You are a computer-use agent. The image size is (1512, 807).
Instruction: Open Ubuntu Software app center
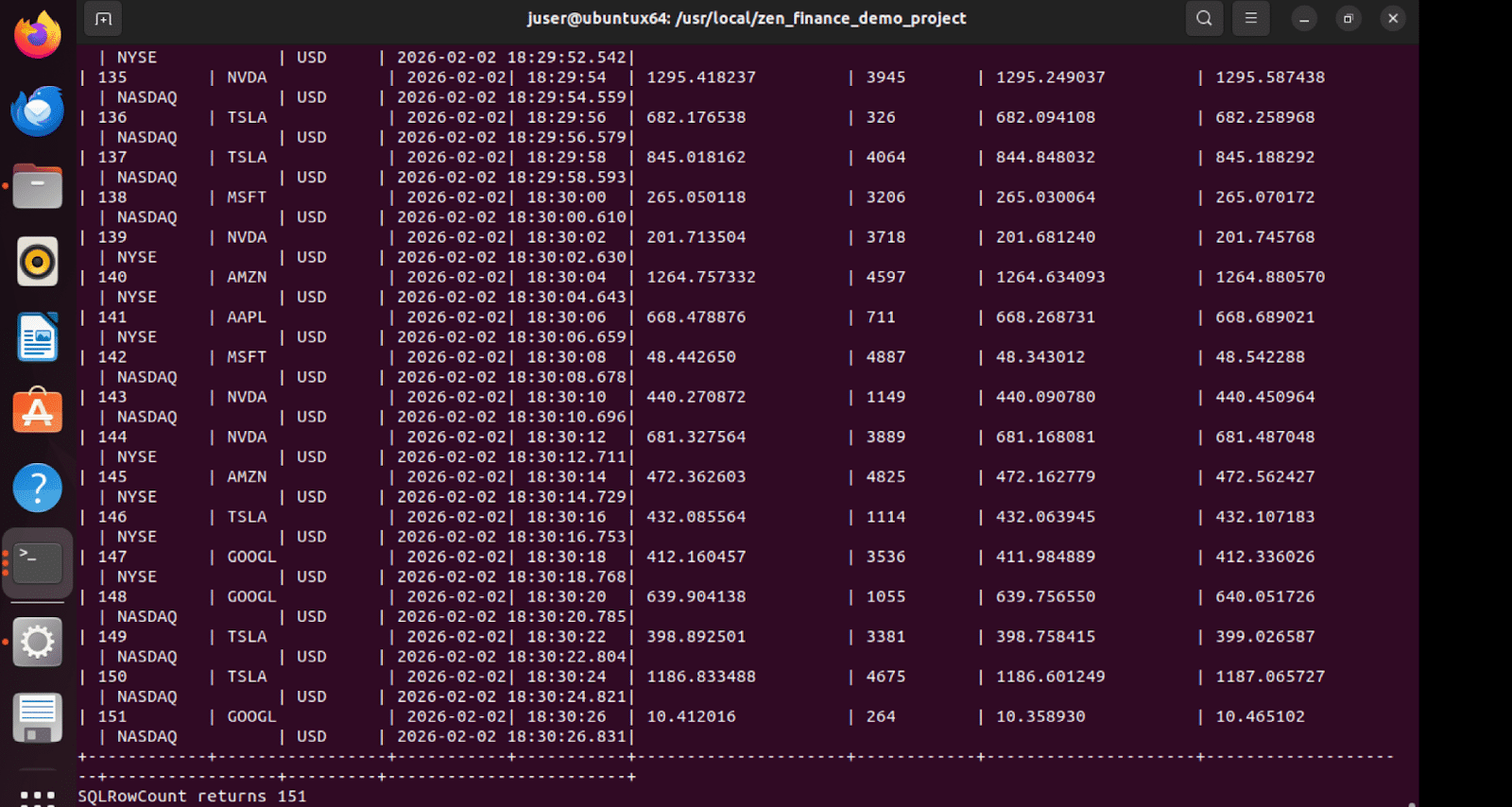point(38,412)
